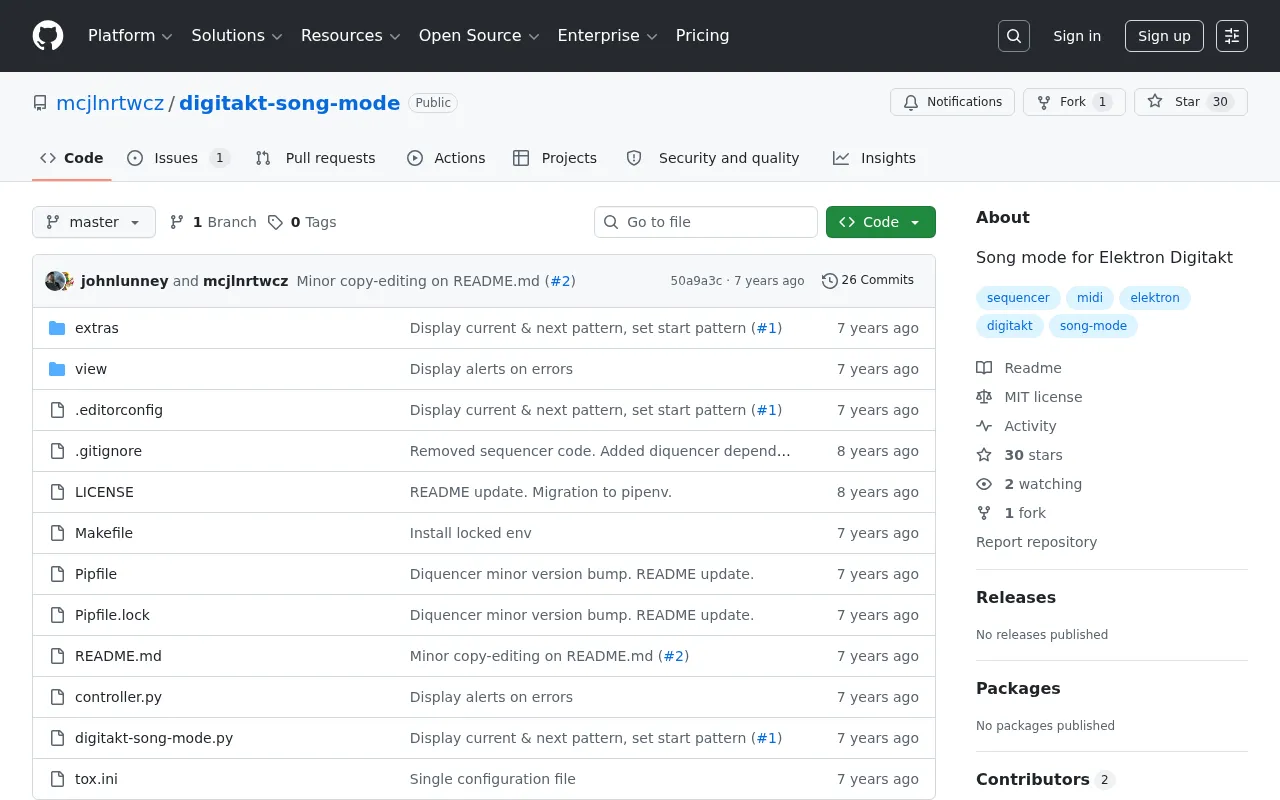The height and width of the screenshot is (800, 1280).
Task: Click the repository icon beside mcjlnrtwcz
Action: click(x=40, y=103)
